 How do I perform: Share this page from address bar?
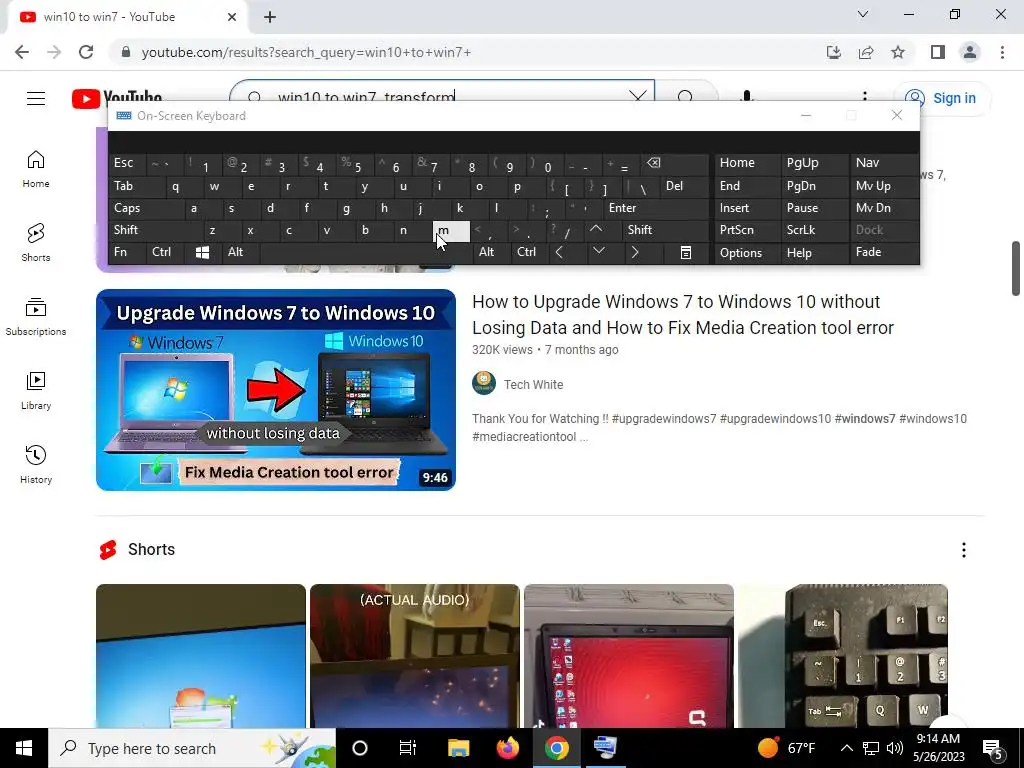866,52
